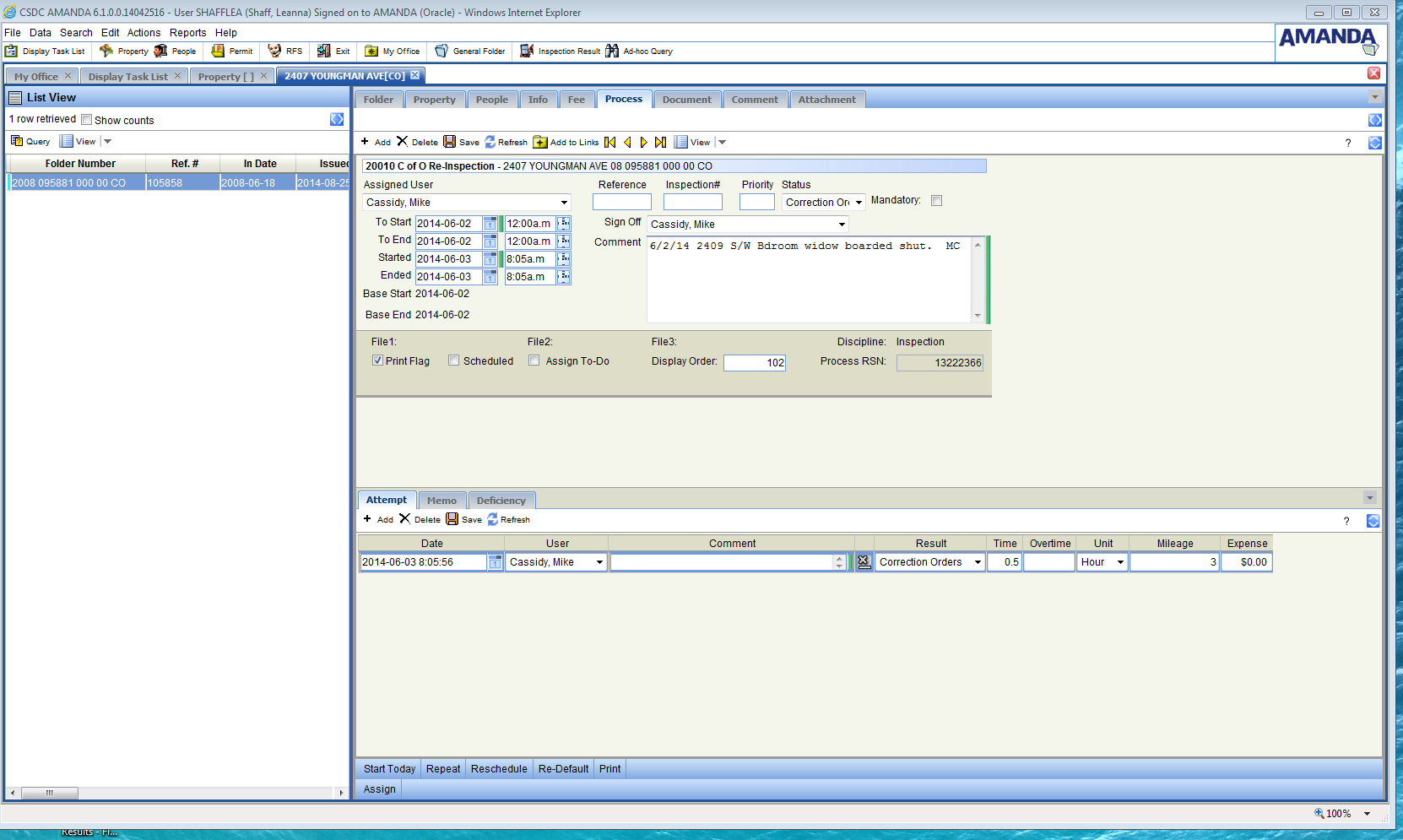This screenshot has height=840, width=1403.
Task: Expand the Assigned User dropdown
Action: [564, 203]
